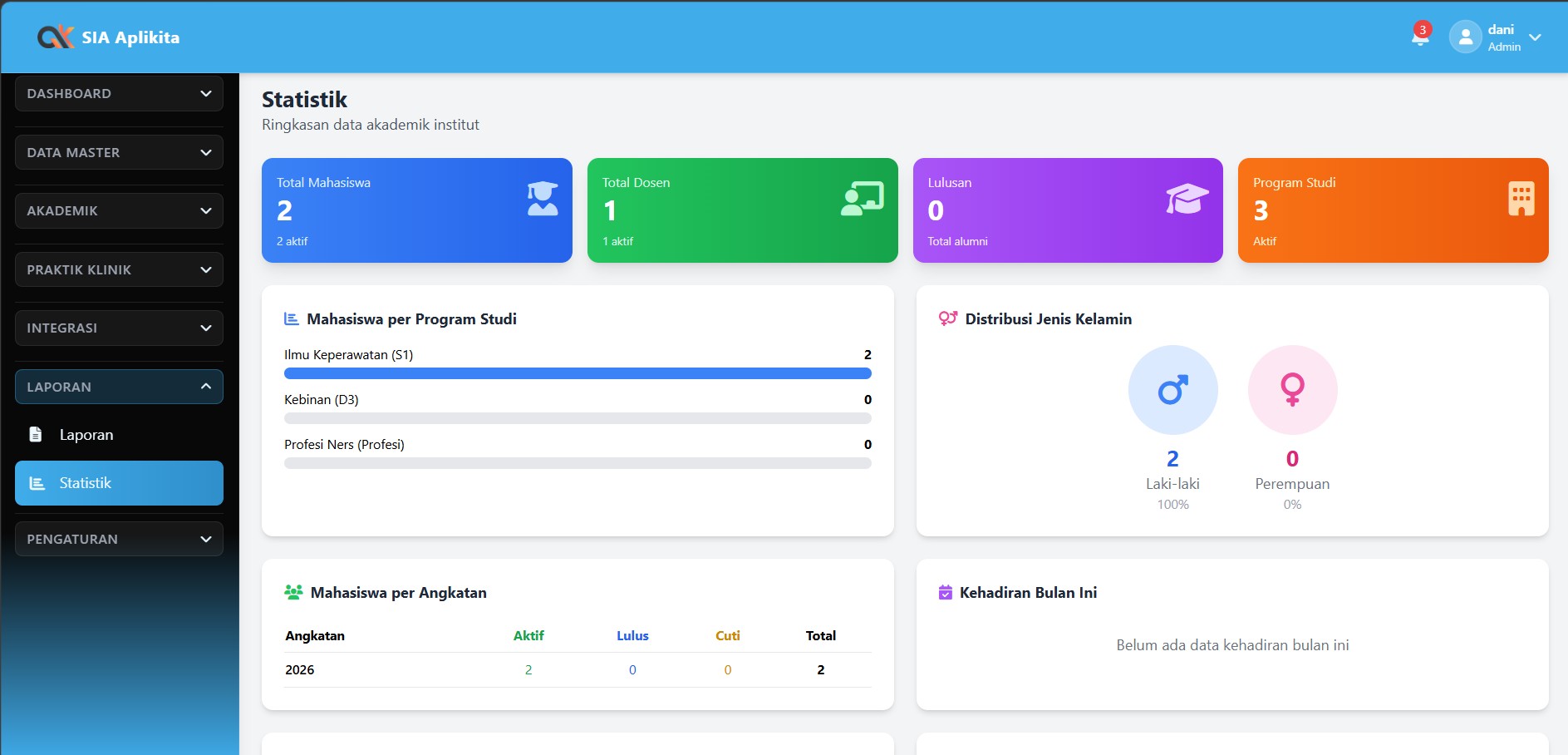Click the male symbol circle icon

tap(1172, 390)
